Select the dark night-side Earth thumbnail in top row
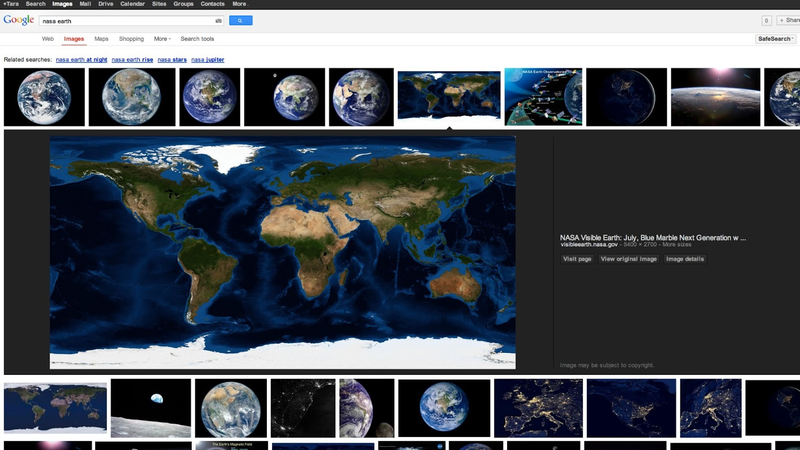 tap(627, 97)
